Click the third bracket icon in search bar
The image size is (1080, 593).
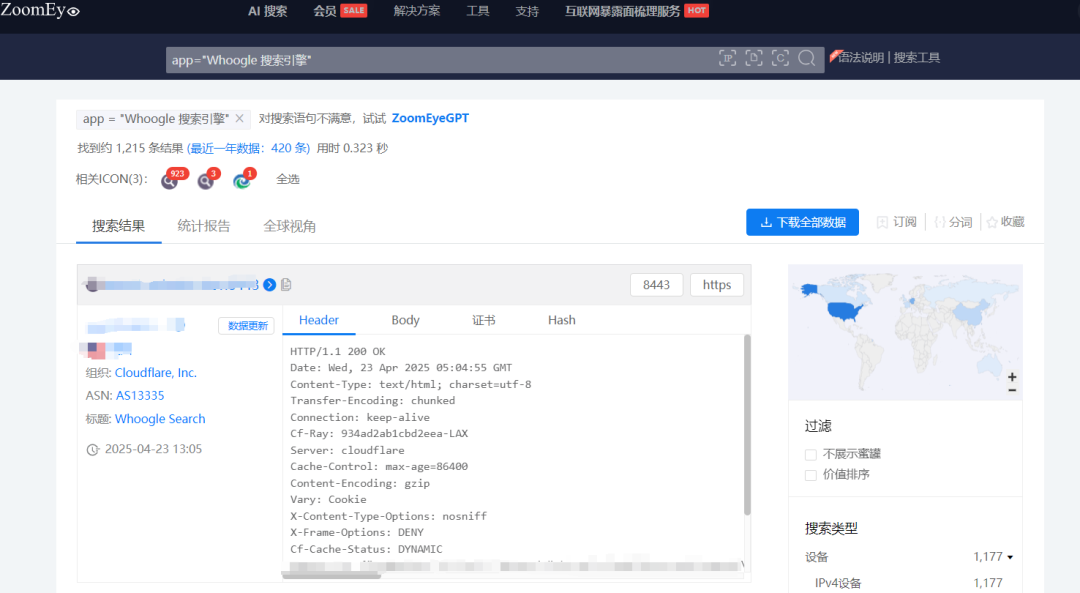click(780, 59)
